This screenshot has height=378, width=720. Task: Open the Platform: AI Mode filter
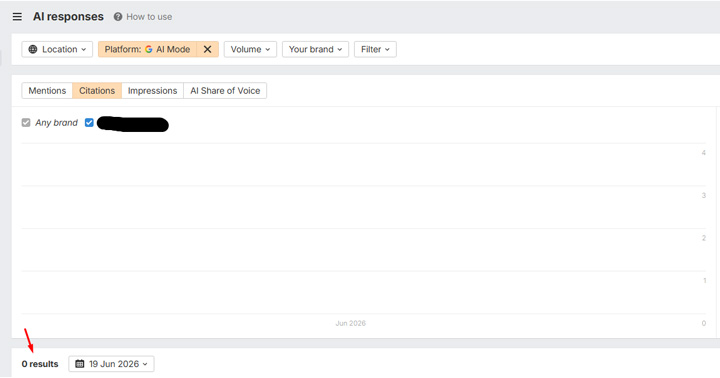[147, 49]
